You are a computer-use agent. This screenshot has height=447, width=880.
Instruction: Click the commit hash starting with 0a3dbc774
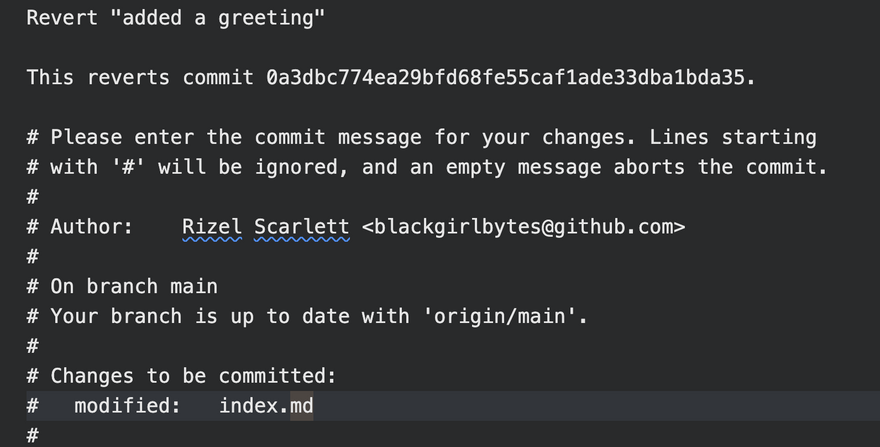click(504, 77)
